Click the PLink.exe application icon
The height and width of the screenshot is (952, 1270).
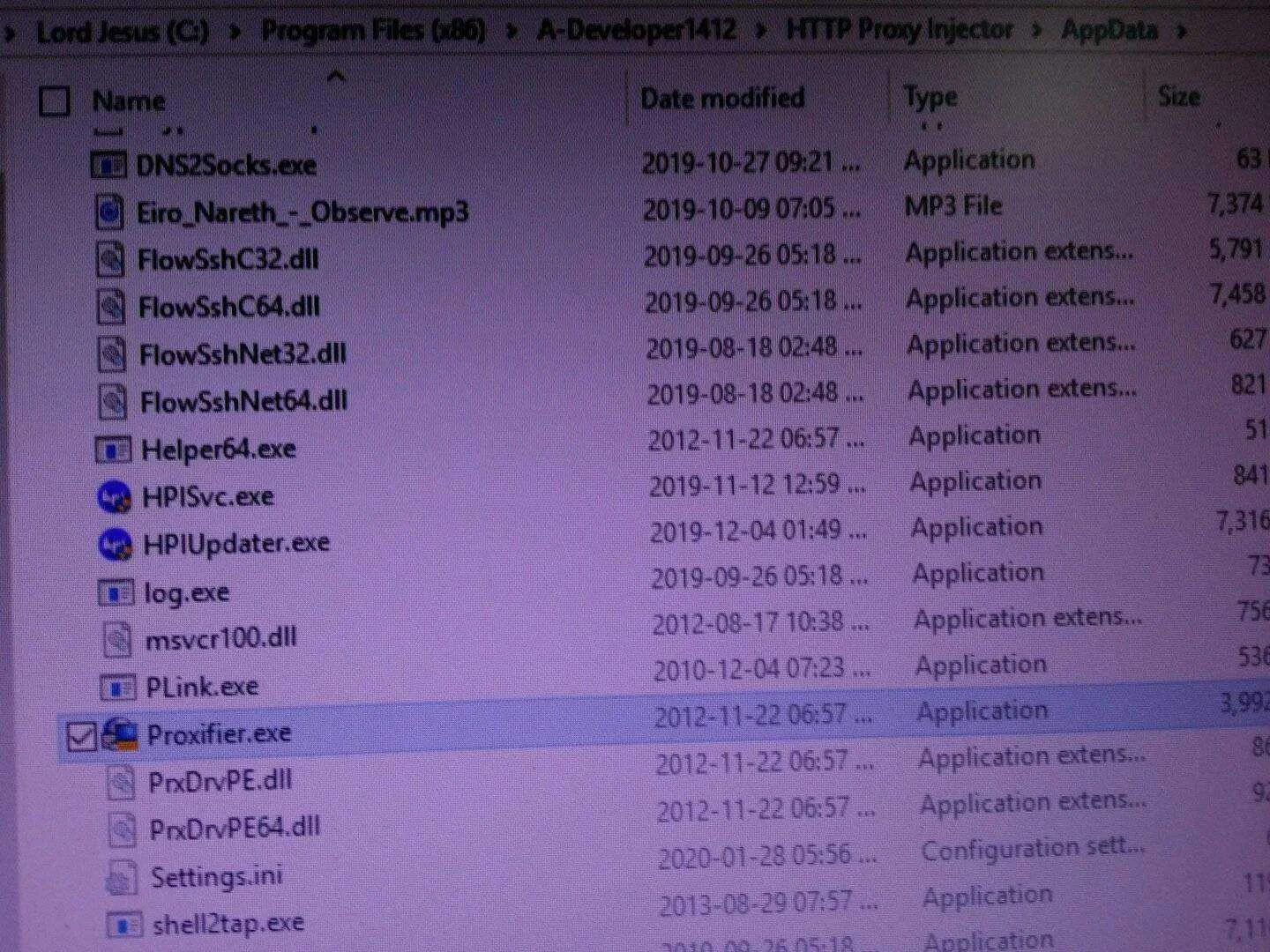(118, 687)
